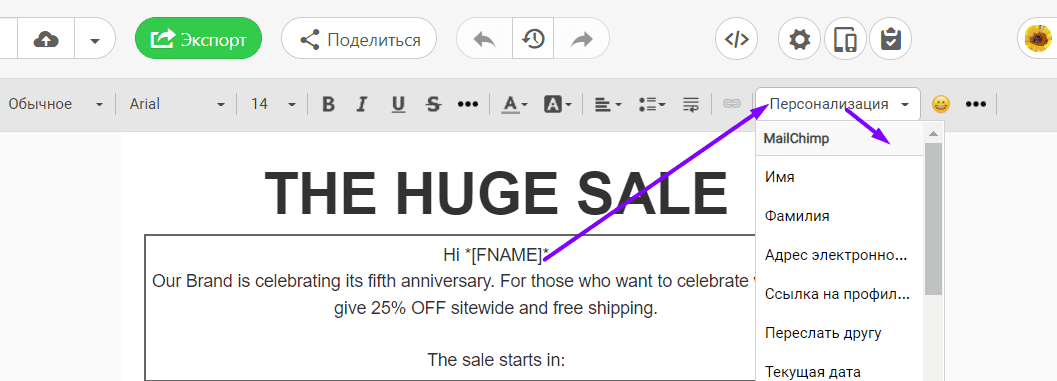Toggle italic formatting
Viewport: 1057px width, 381px height.
(362, 105)
